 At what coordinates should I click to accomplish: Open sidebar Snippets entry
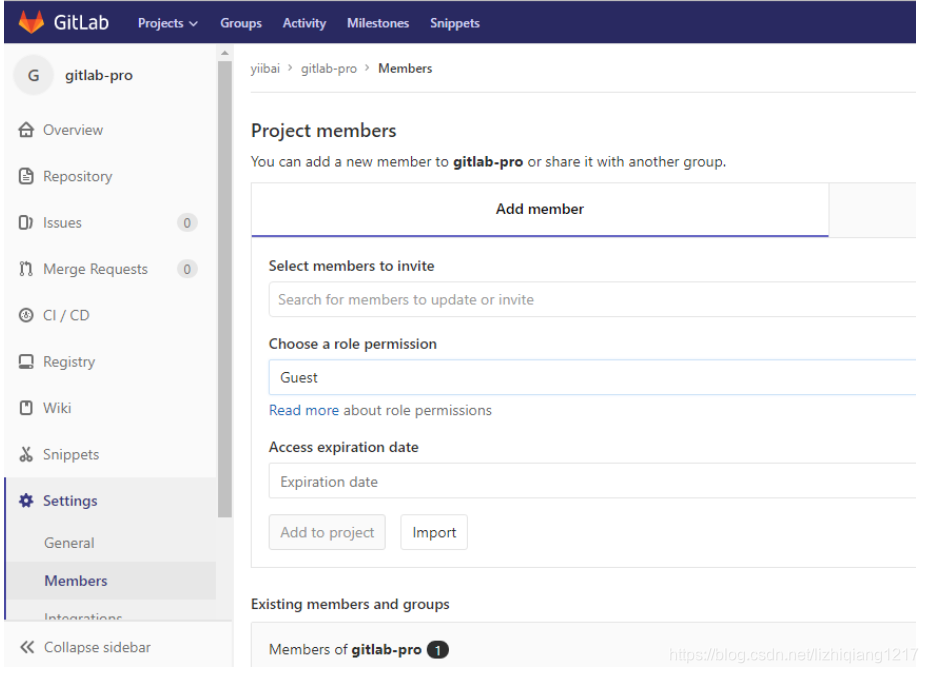pyautogui.click(x=70, y=454)
